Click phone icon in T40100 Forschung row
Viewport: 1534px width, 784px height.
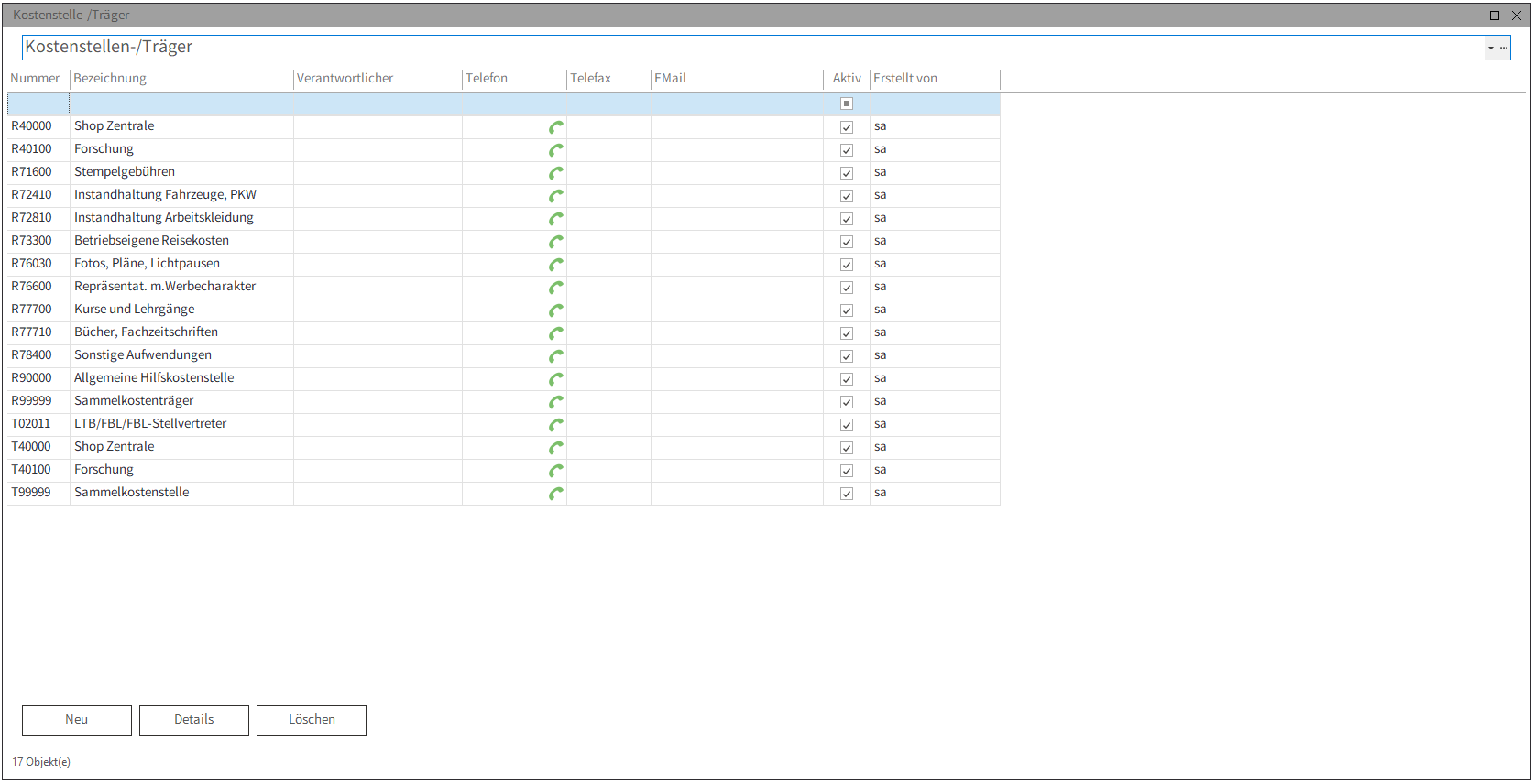556,471
